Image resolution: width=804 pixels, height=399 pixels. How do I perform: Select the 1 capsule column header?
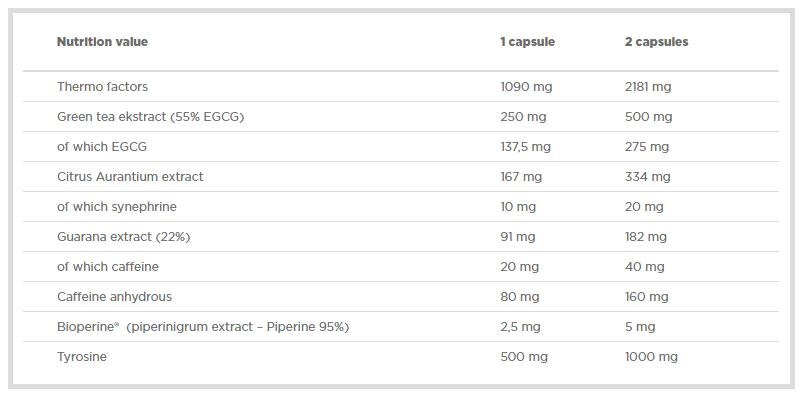pos(528,42)
